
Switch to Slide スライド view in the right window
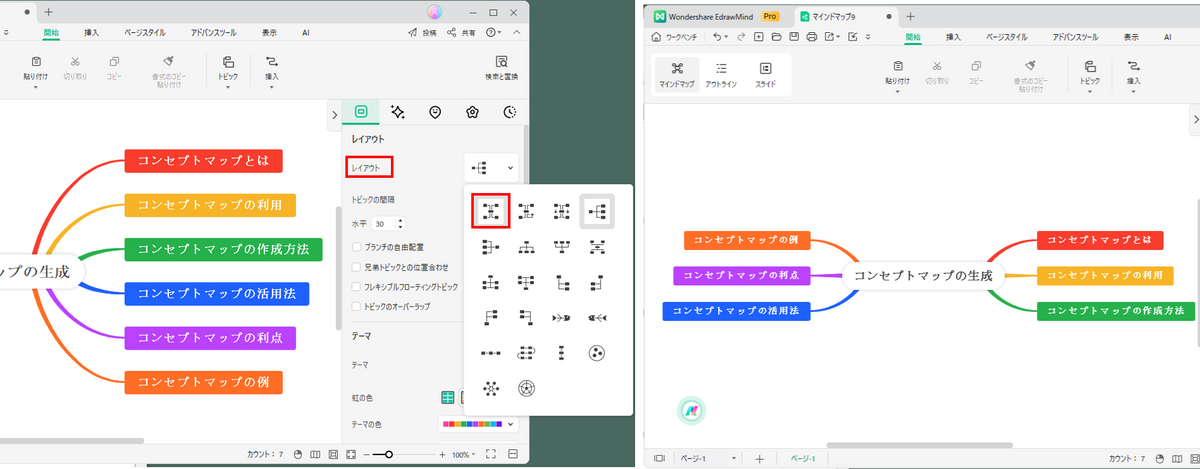click(765, 74)
